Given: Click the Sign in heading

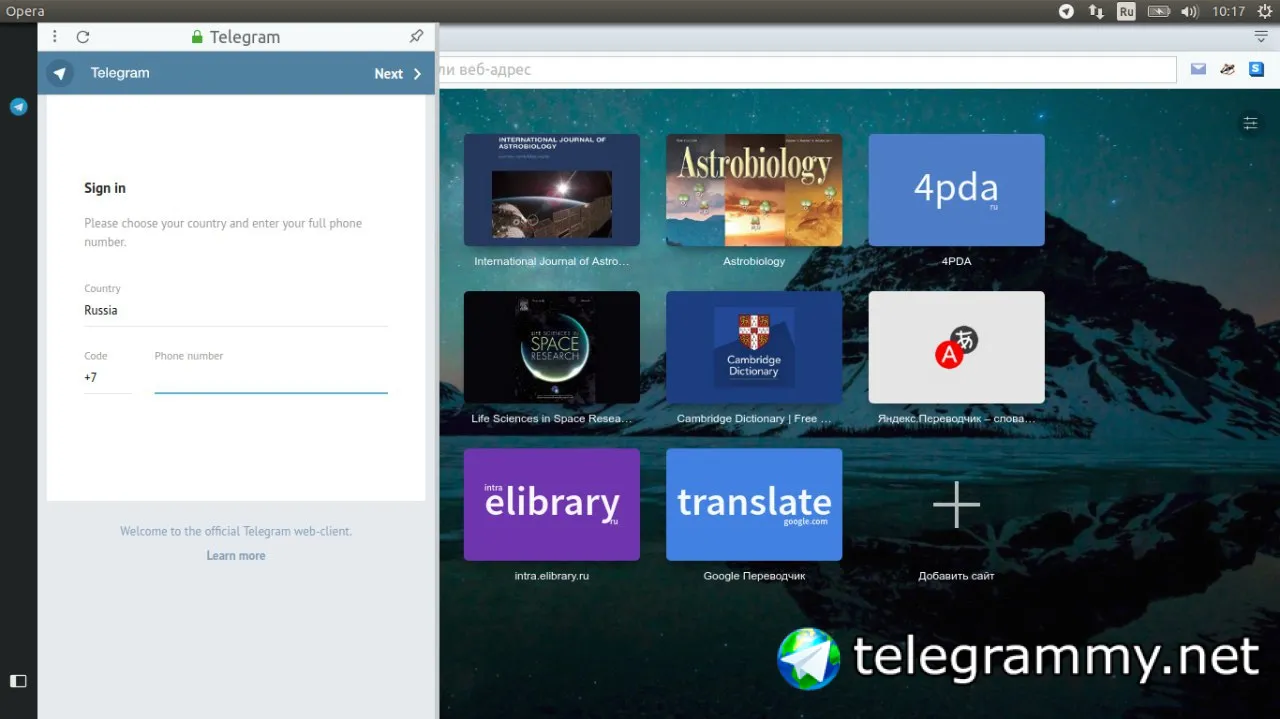Looking at the screenshot, I should tap(105, 188).
